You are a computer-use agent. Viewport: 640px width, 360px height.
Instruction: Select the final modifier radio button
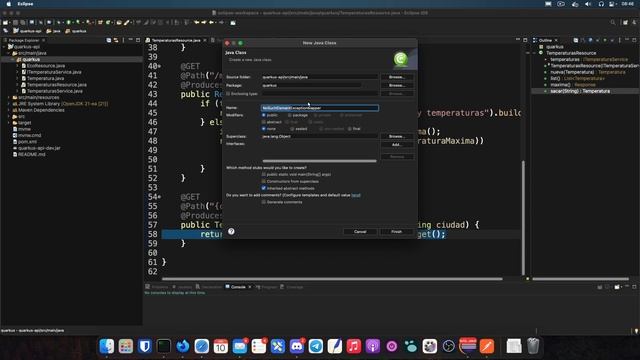pyautogui.click(x=350, y=129)
